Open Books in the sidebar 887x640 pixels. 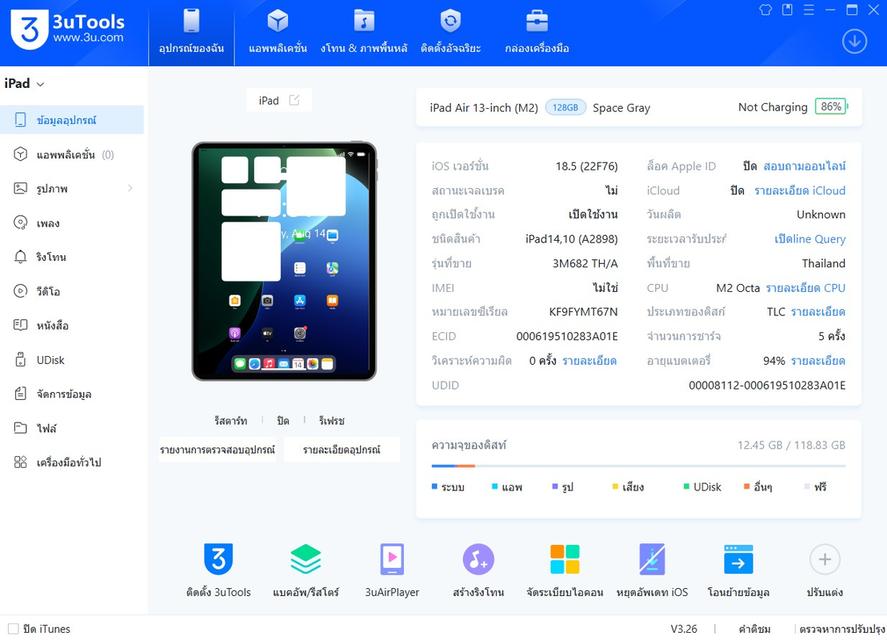(72, 325)
